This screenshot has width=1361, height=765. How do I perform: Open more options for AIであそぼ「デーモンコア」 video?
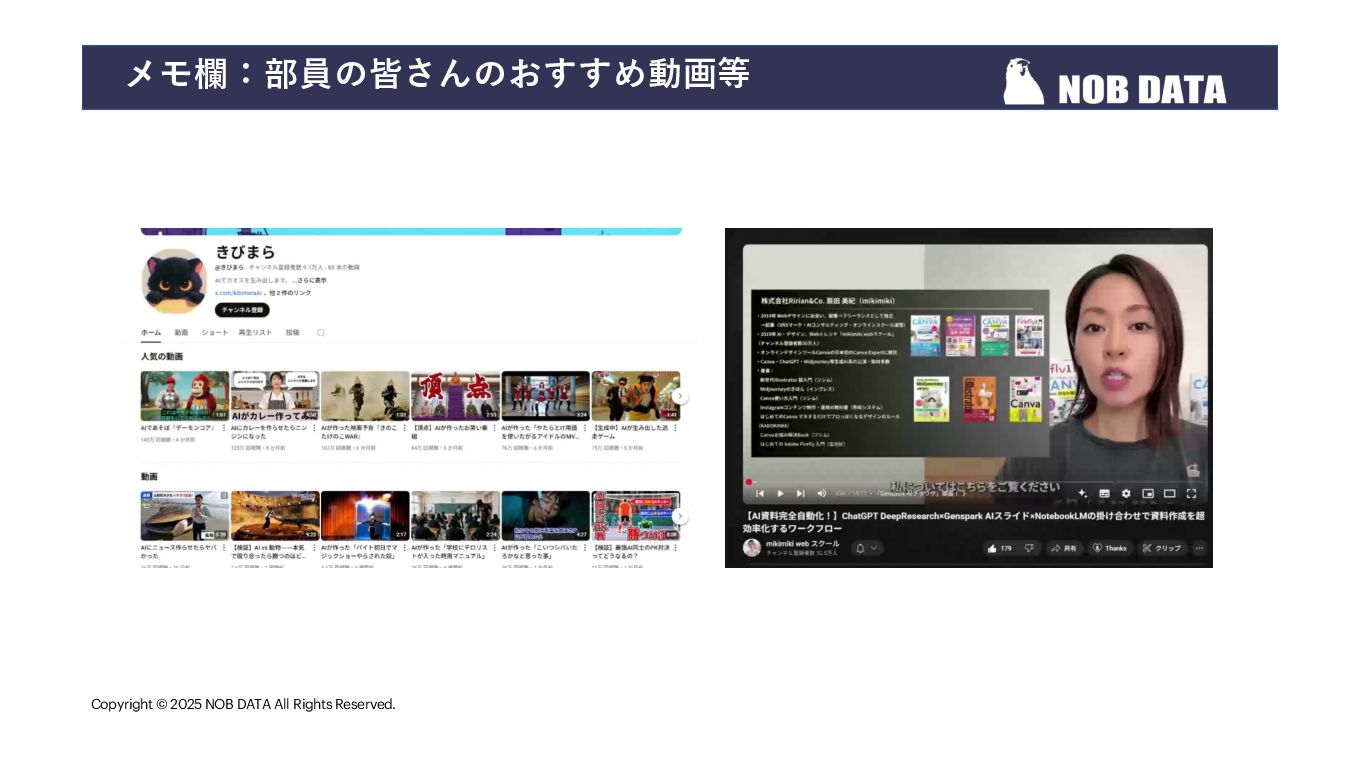click(224, 428)
